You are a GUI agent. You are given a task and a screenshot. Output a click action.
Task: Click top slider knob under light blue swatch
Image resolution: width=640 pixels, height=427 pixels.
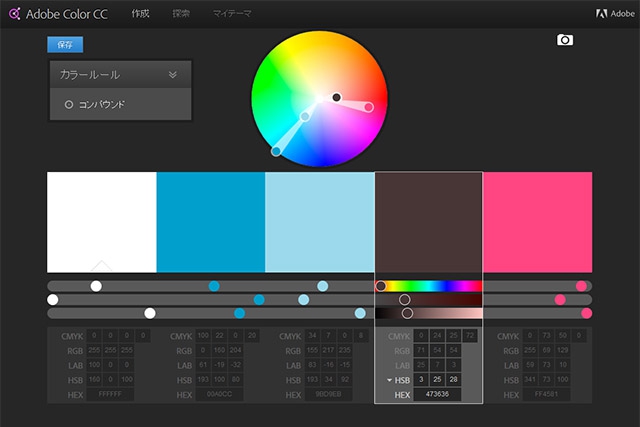(322, 286)
